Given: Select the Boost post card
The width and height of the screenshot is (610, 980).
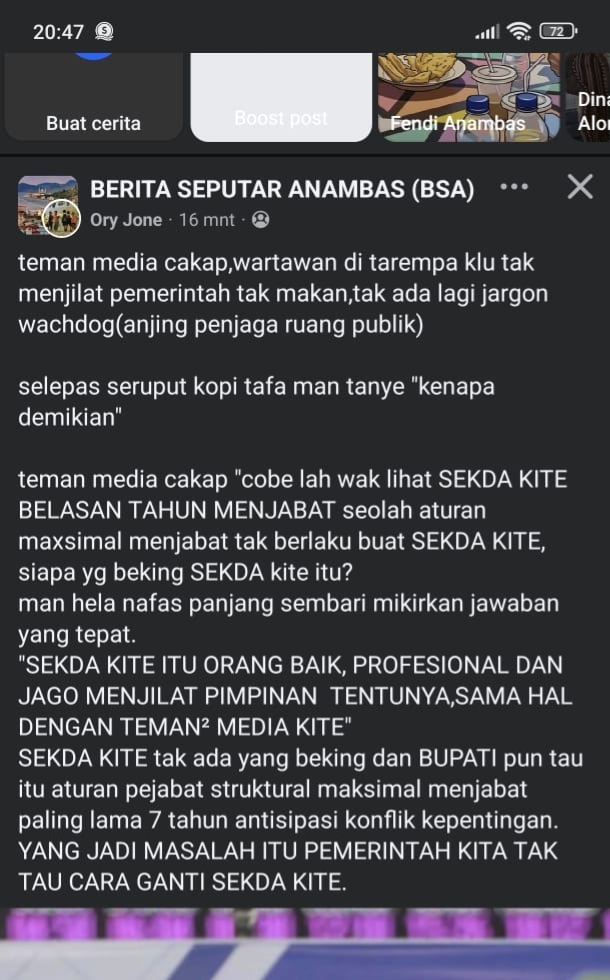Looking at the screenshot, I should (x=281, y=98).
